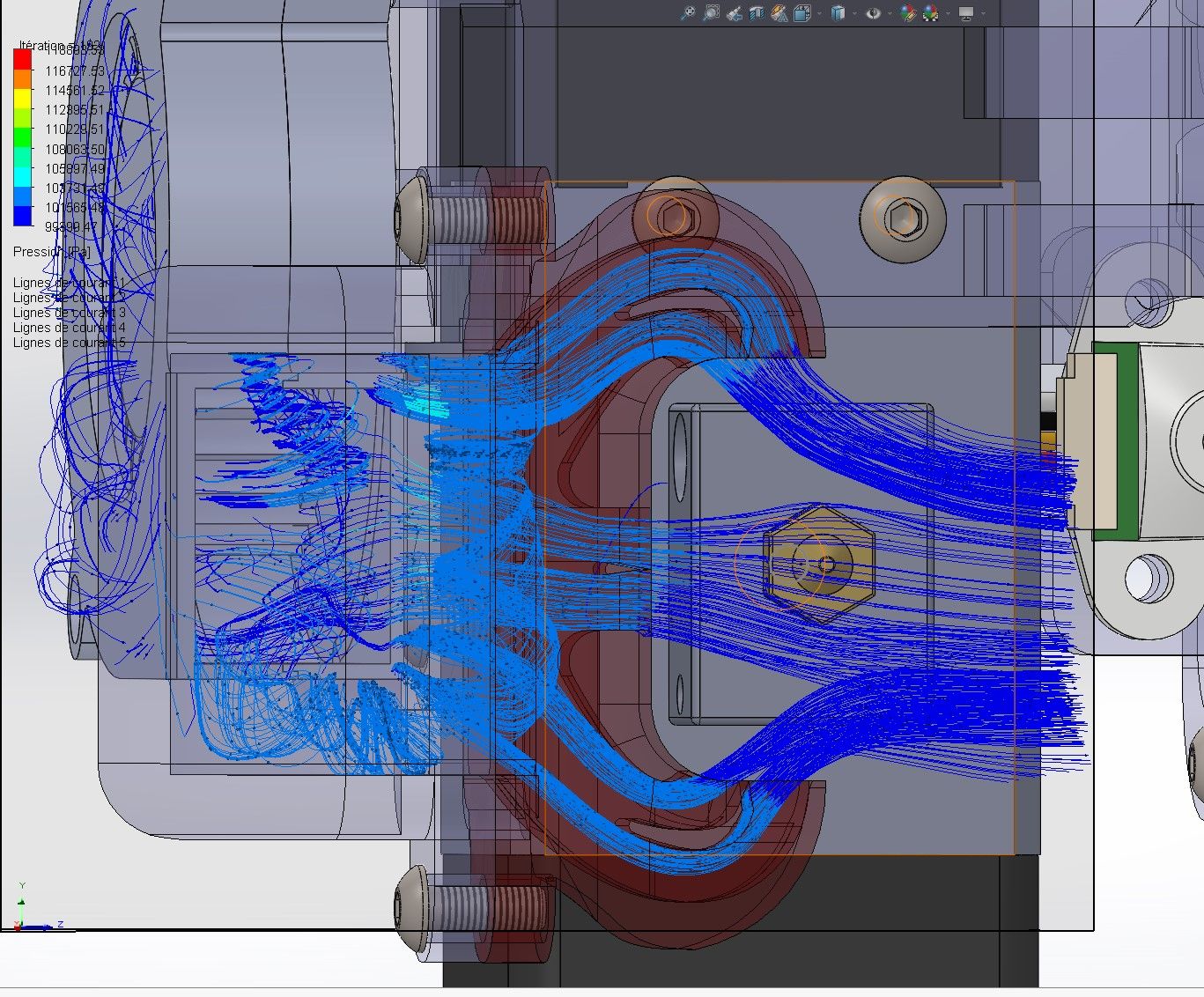Expand the View Orientation dropdown arrow
1204x997 pixels.
click(x=819, y=13)
